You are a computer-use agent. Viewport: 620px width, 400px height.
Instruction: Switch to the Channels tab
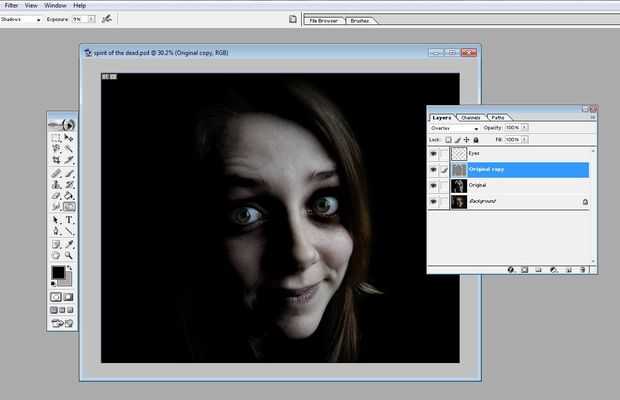pyautogui.click(x=471, y=117)
